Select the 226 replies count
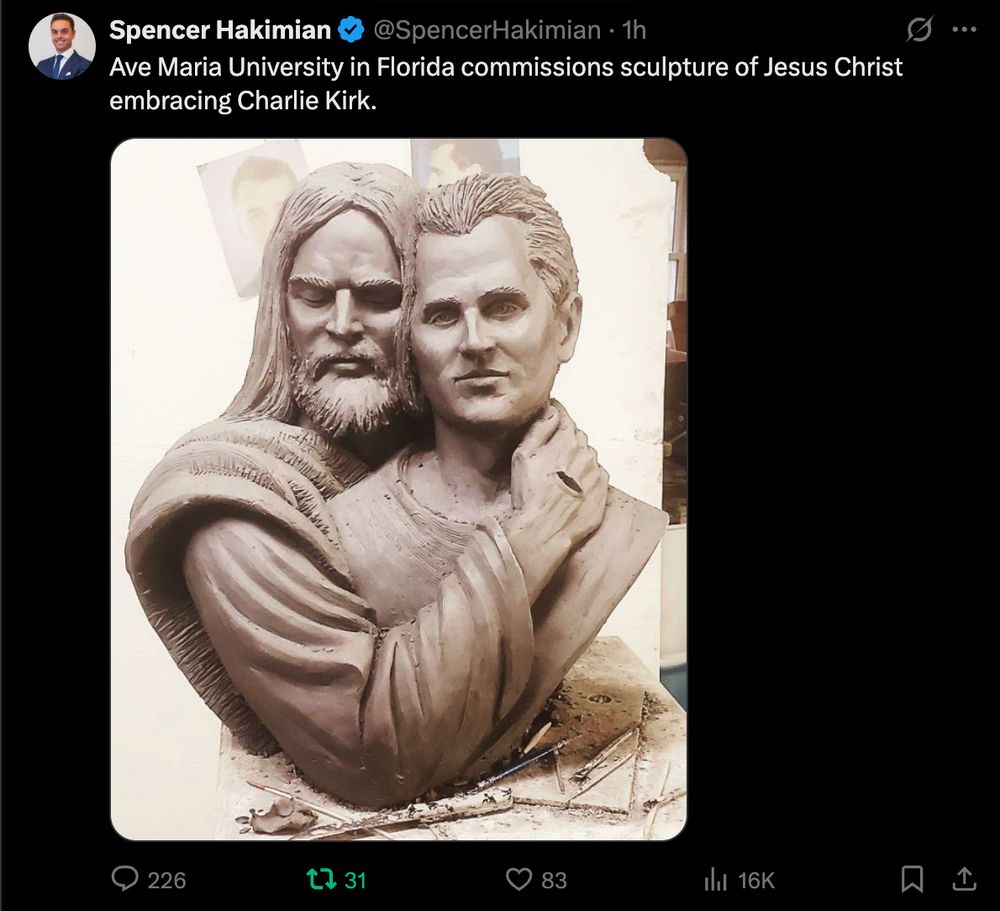The height and width of the screenshot is (911, 1000). (167, 880)
